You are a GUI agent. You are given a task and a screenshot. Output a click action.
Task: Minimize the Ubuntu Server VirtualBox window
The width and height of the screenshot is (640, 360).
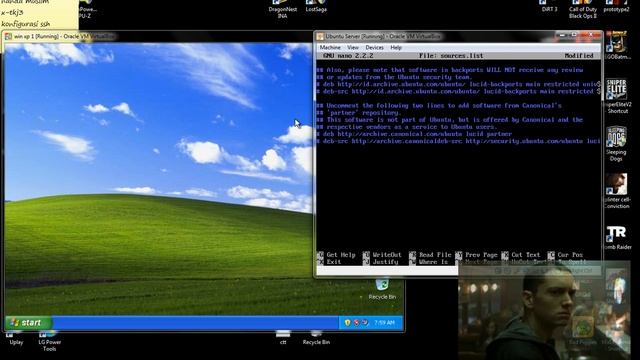562,36
